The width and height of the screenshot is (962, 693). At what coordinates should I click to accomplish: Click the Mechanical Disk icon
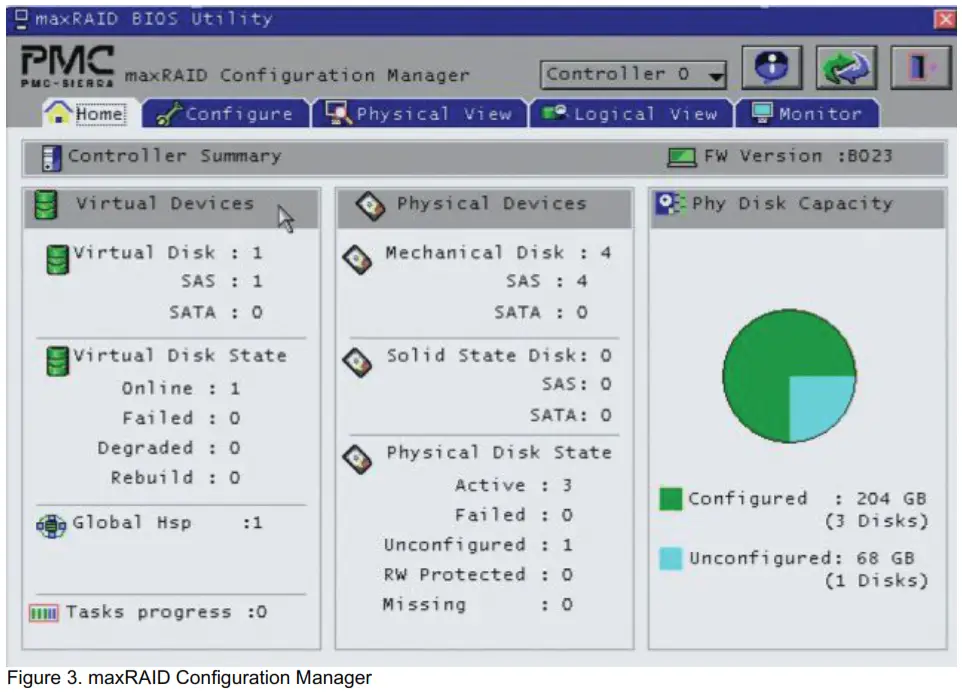point(358,259)
